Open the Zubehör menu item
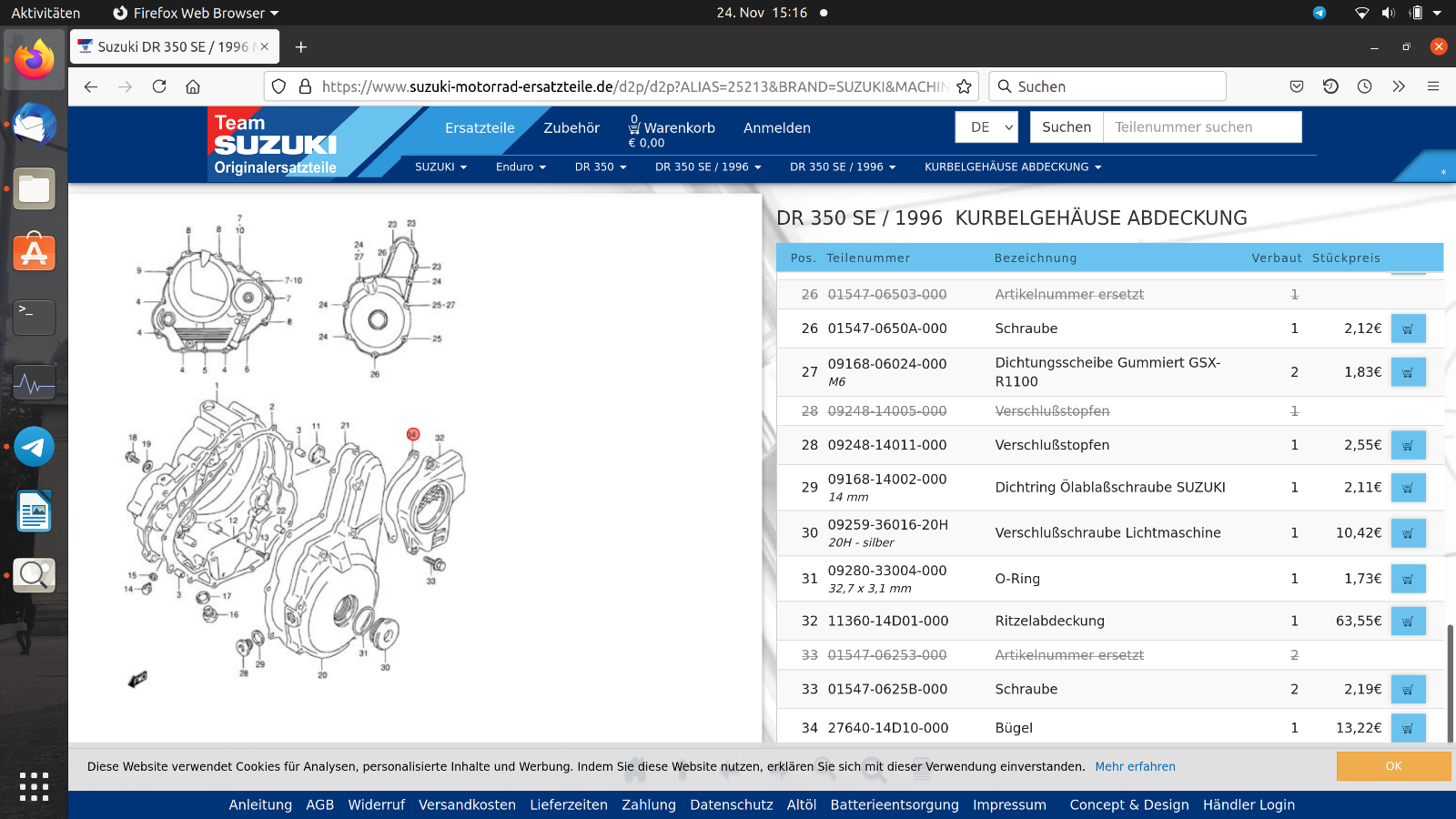Screen dimensions: 1456x819 (571, 128)
